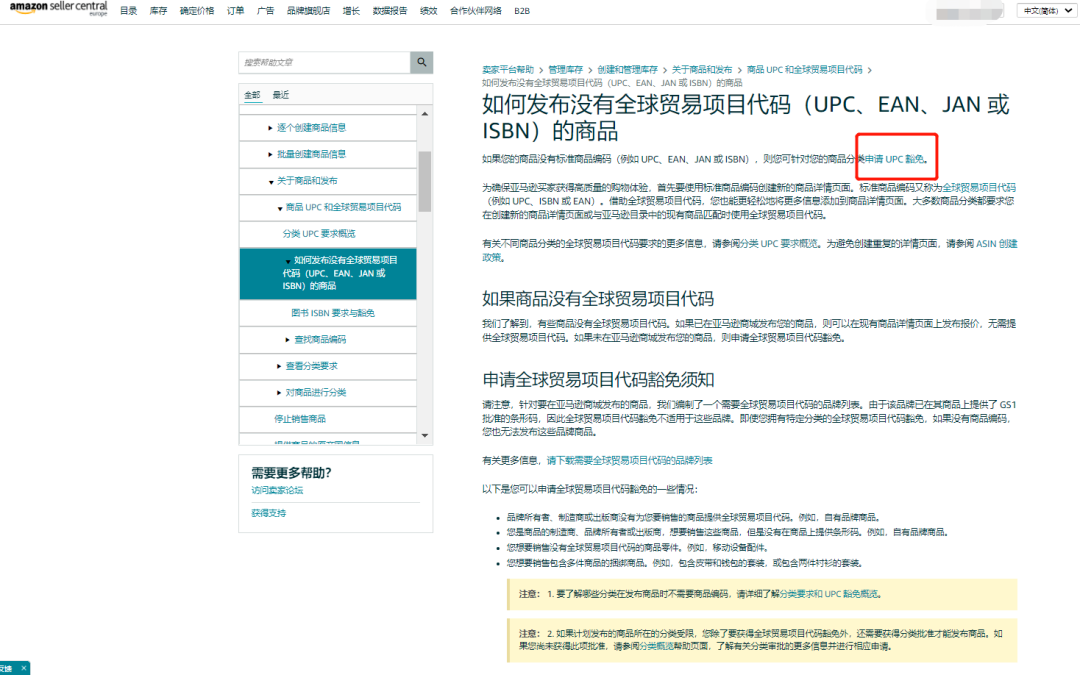
Task: Open the B2B menu
Action: click(522, 11)
